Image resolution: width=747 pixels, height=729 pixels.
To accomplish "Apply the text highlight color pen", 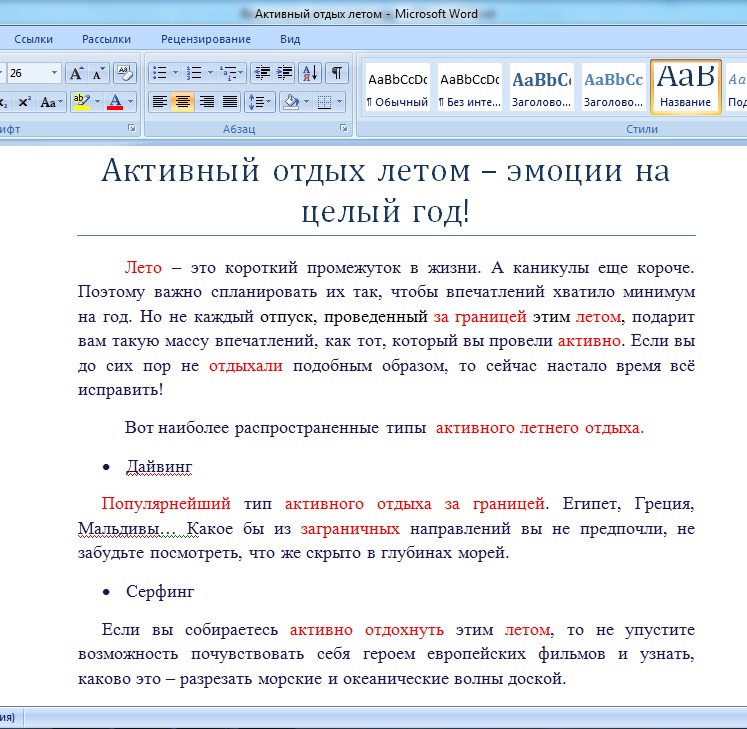I will pyautogui.click(x=82, y=102).
